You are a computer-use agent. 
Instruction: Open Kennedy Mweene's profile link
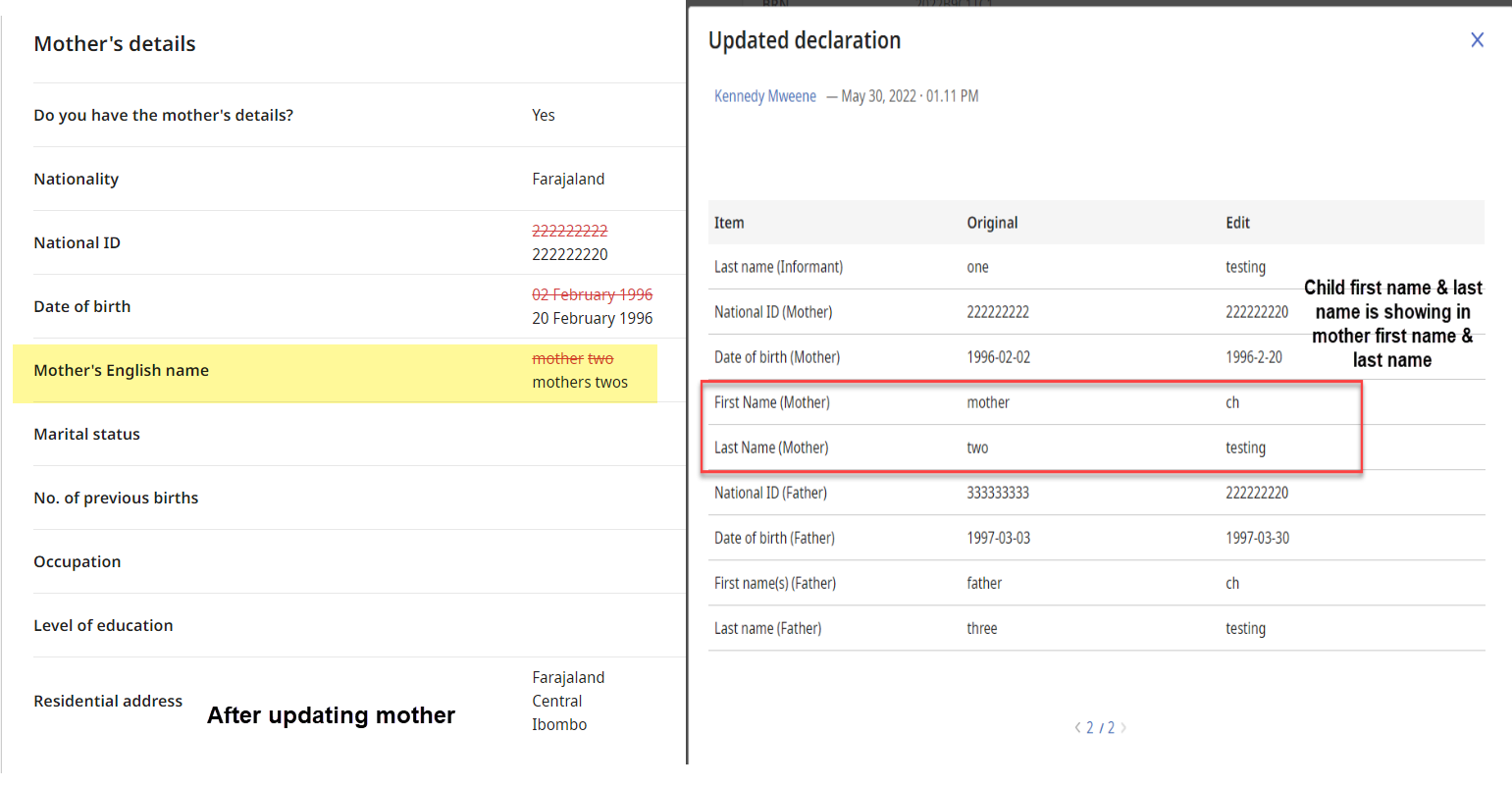click(765, 95)
